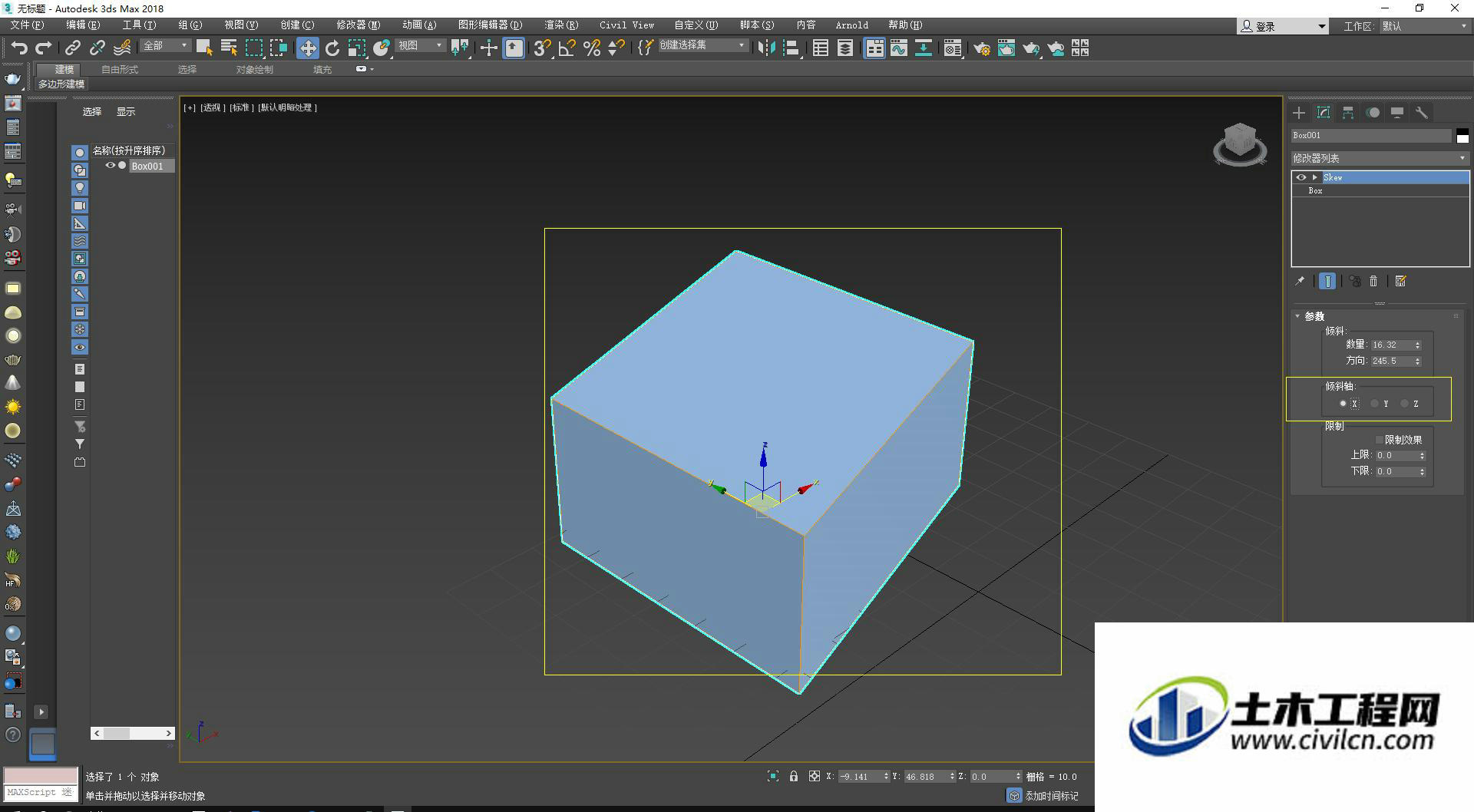1474x812 pixels.
Task: Toggle 3D Snaps icon
Action: tap(542, 48)
